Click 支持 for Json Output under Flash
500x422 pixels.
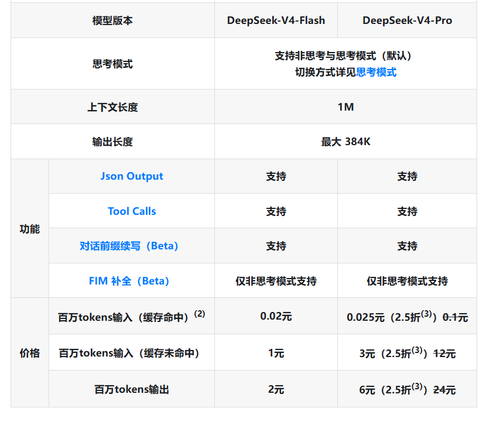pos(276,176)
